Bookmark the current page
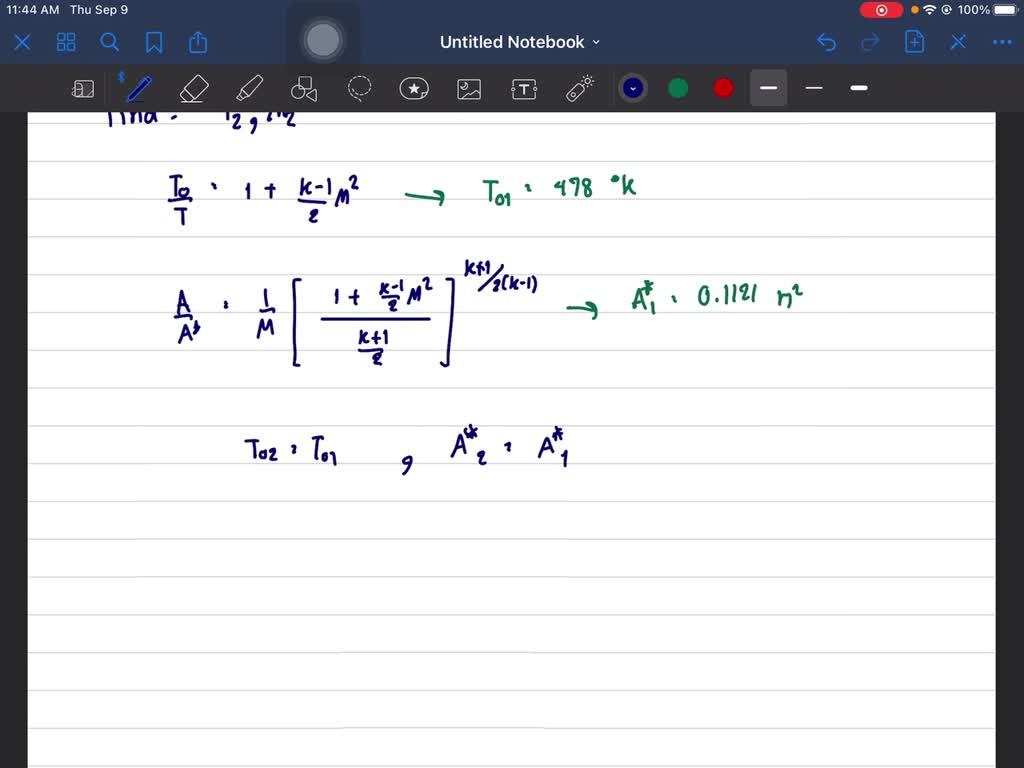This screenshot has width=1024, height=768. click(153, 42)
